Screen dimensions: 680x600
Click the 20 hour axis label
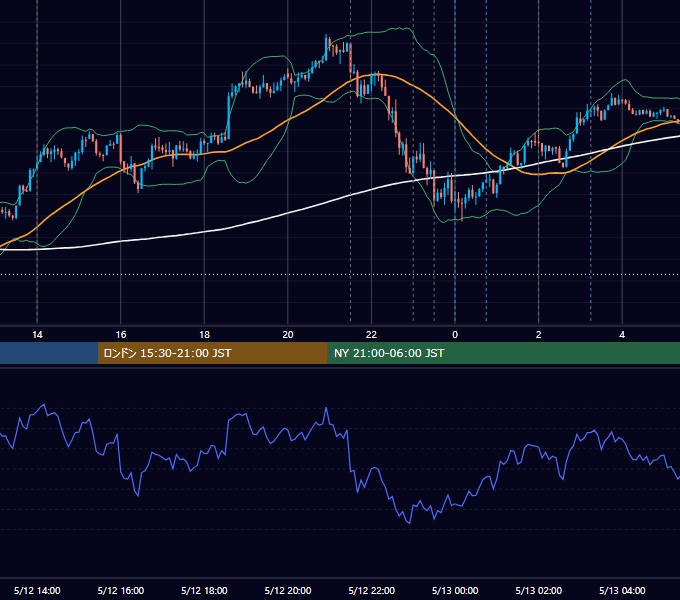288,335
